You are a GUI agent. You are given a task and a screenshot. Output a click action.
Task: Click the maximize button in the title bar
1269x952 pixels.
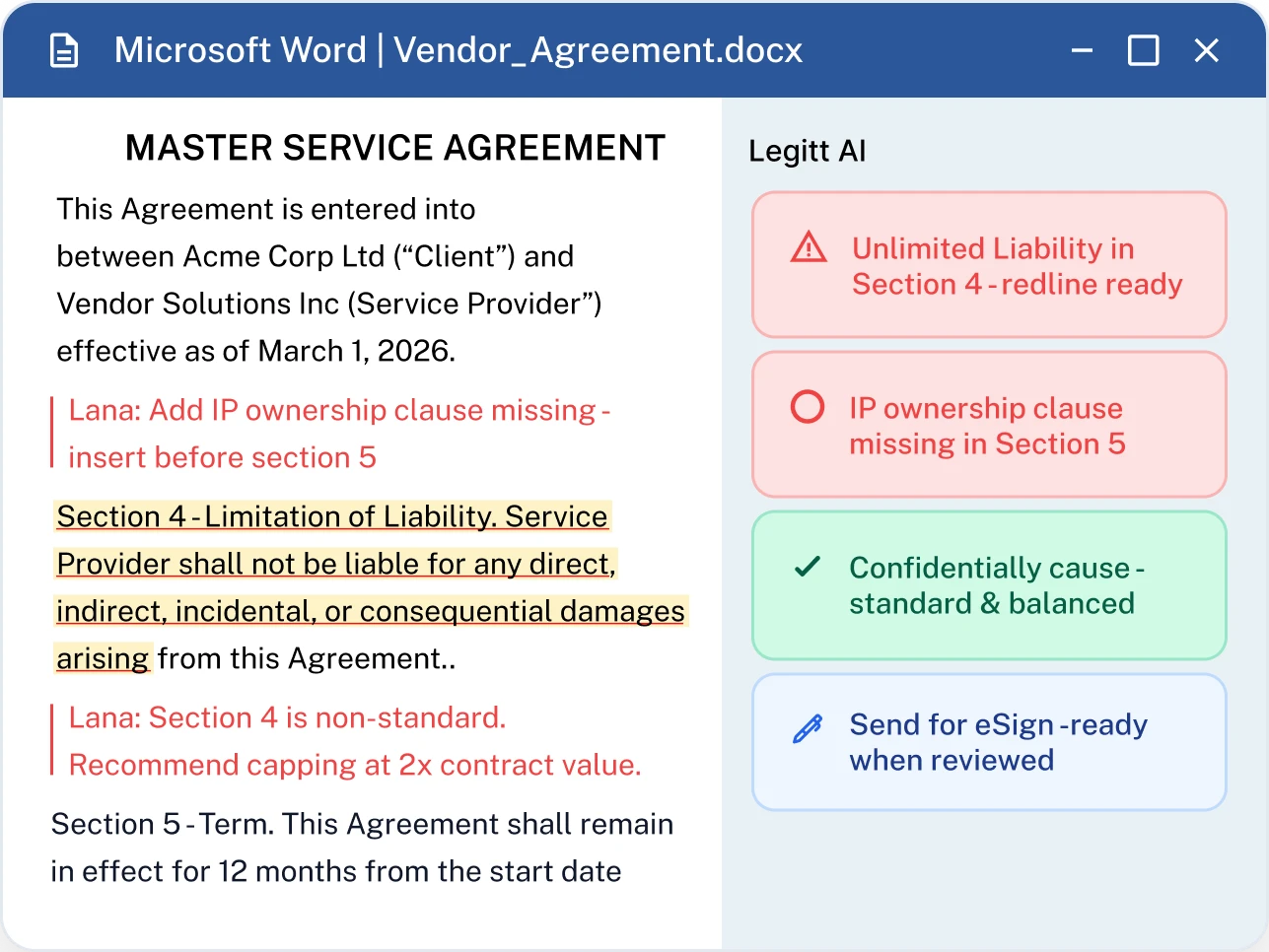pos(1143,50)
